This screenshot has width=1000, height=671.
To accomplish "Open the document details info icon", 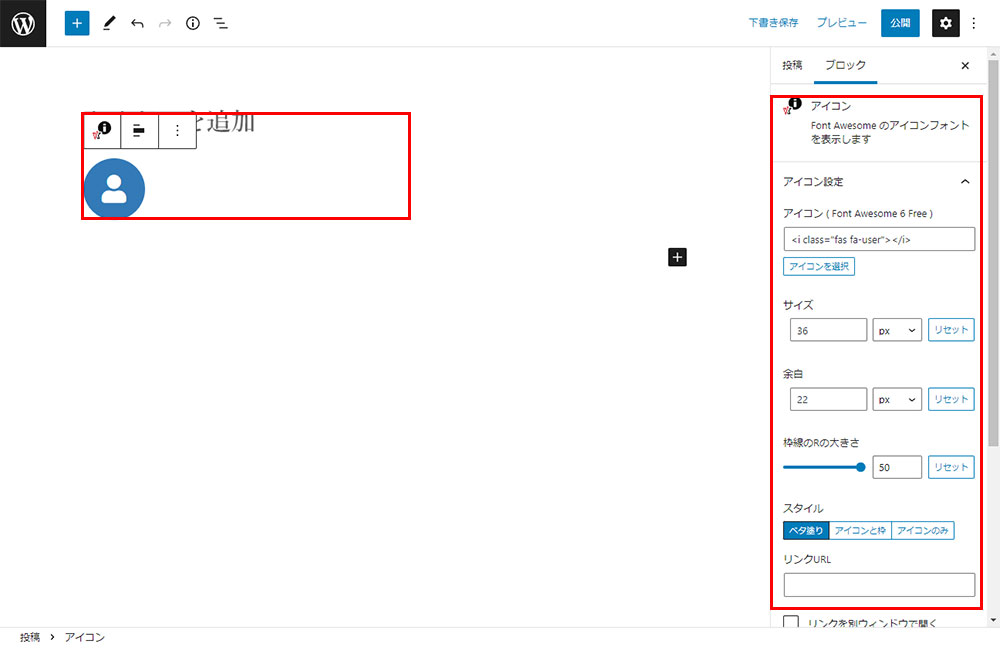I will click(193, 23).
